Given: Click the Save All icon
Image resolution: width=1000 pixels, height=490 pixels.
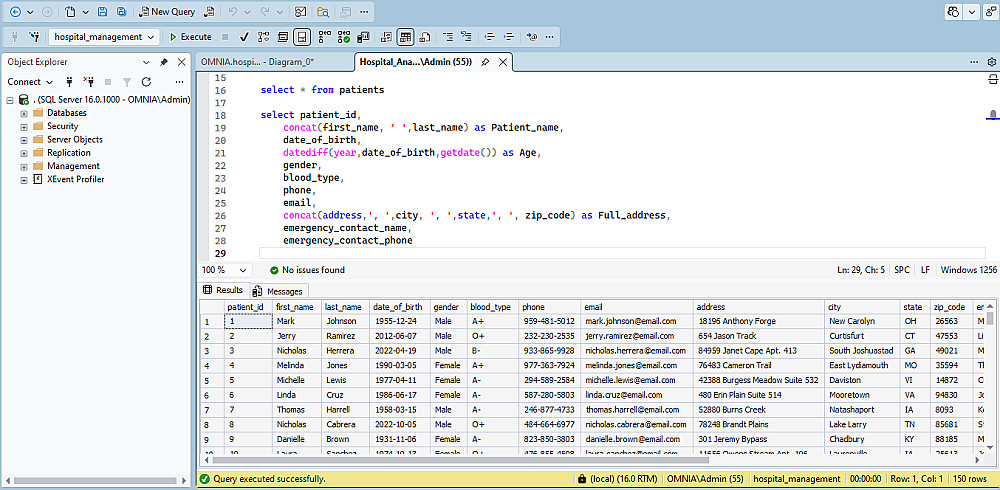Looking at the screenshot, I should pos(121,12).
